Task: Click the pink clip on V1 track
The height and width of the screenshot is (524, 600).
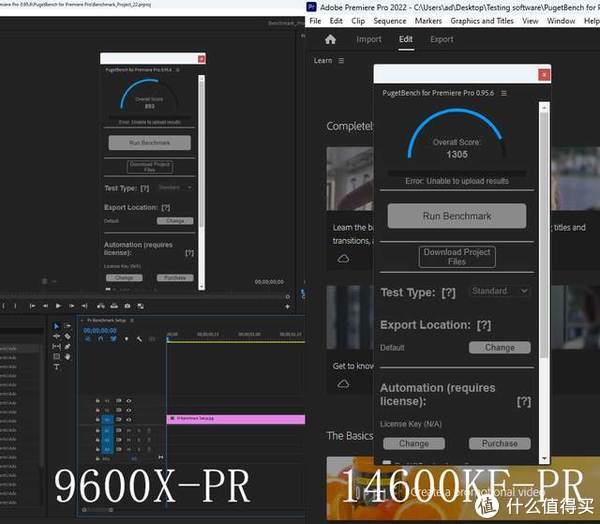Action: click(x=236, y=419)
